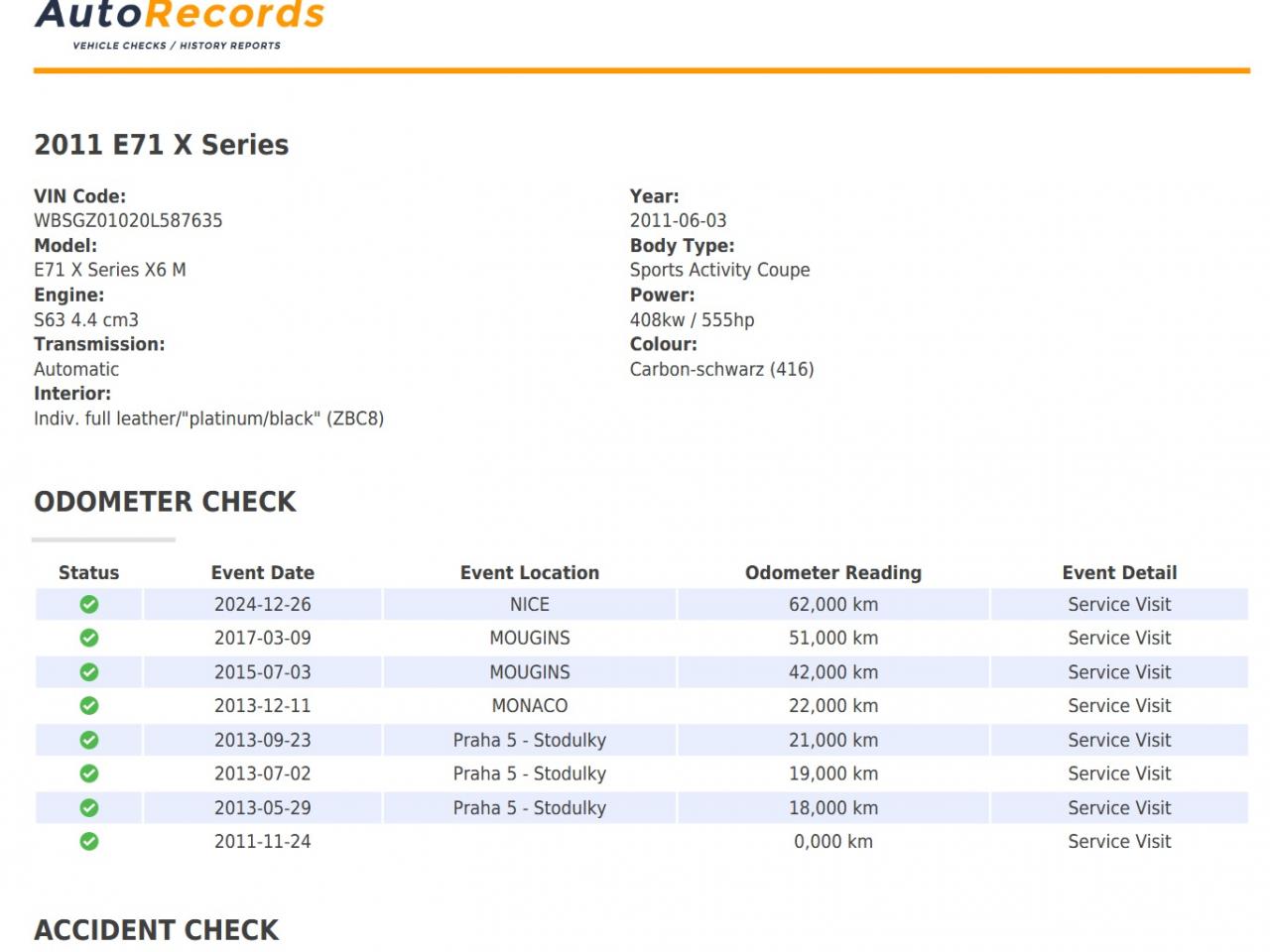
Task: Click the ODOMETER CHECK section heading
Action: click(x=166, y=502)
